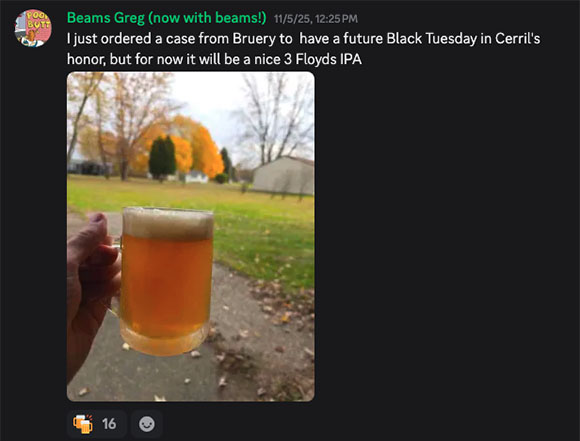Open Beams Greg's profile avatar
580x441 pixels.
coord(33,28)
